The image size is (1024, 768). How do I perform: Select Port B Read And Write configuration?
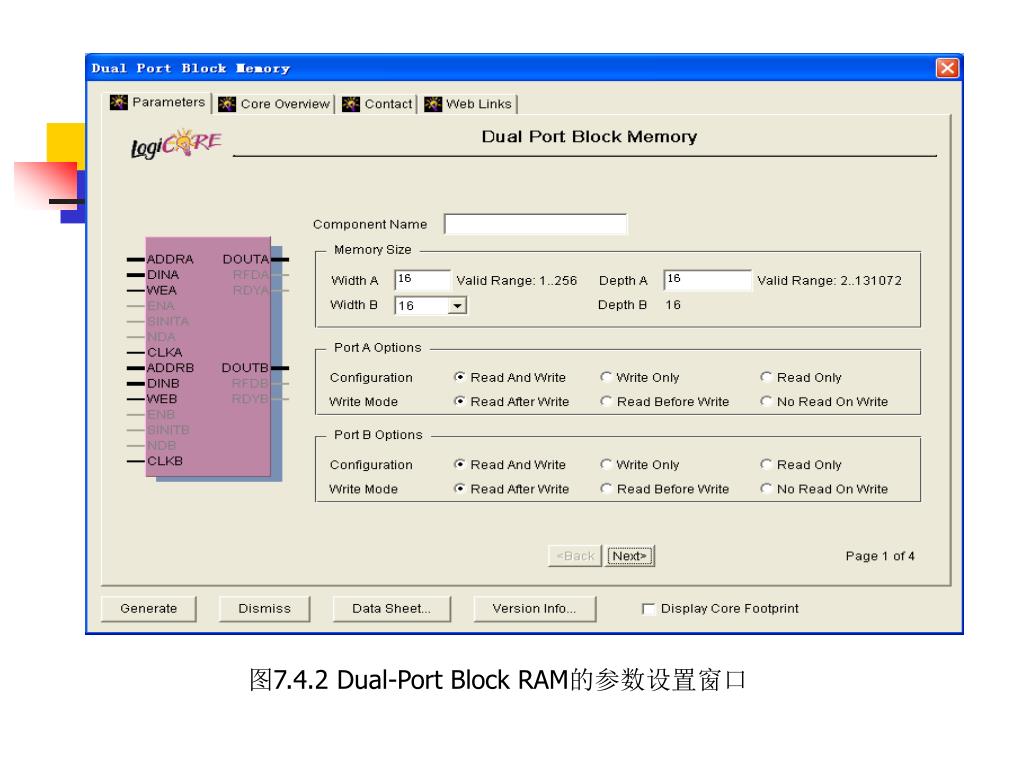pyautogui.click(x=460, y=464)
